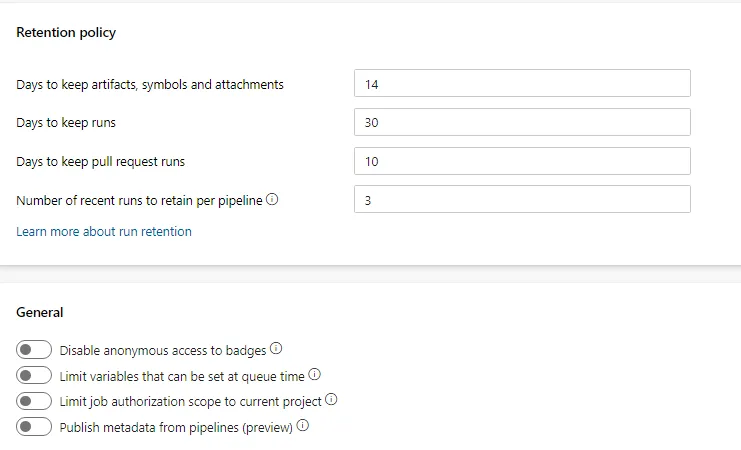Image resolution: width=741 pixels, height=450 pixels.
Task: Toggle Disable anonymous access to badges switch
Action: pos(34,350)
